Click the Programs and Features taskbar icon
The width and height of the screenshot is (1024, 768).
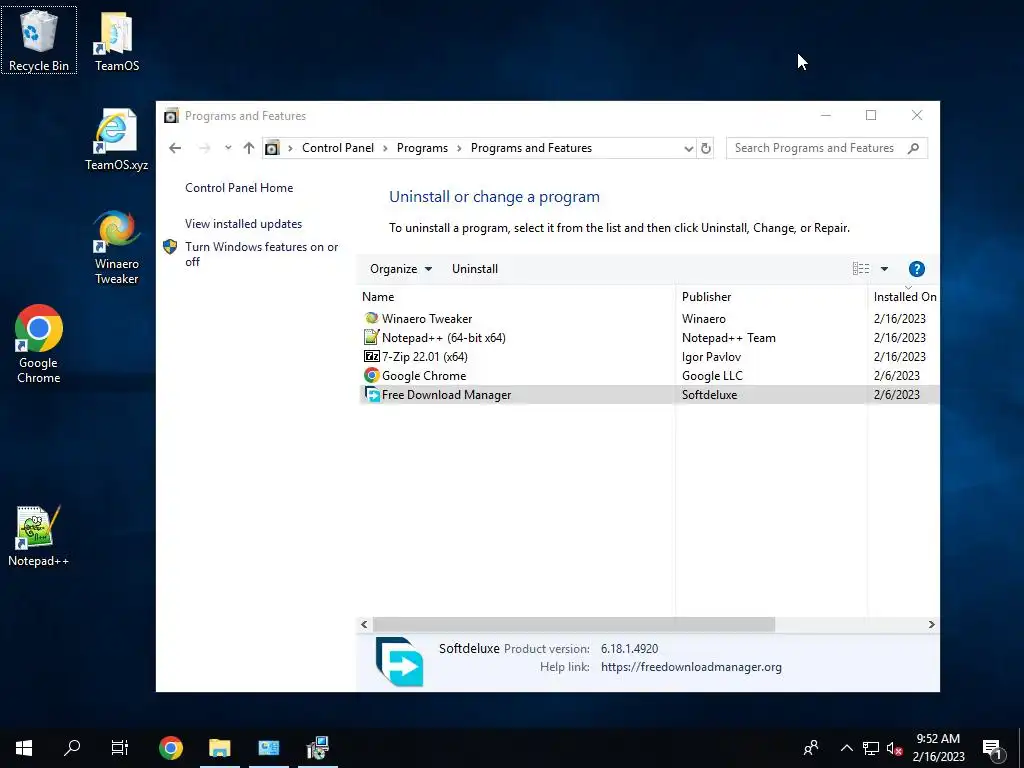(x=317, y=748)
